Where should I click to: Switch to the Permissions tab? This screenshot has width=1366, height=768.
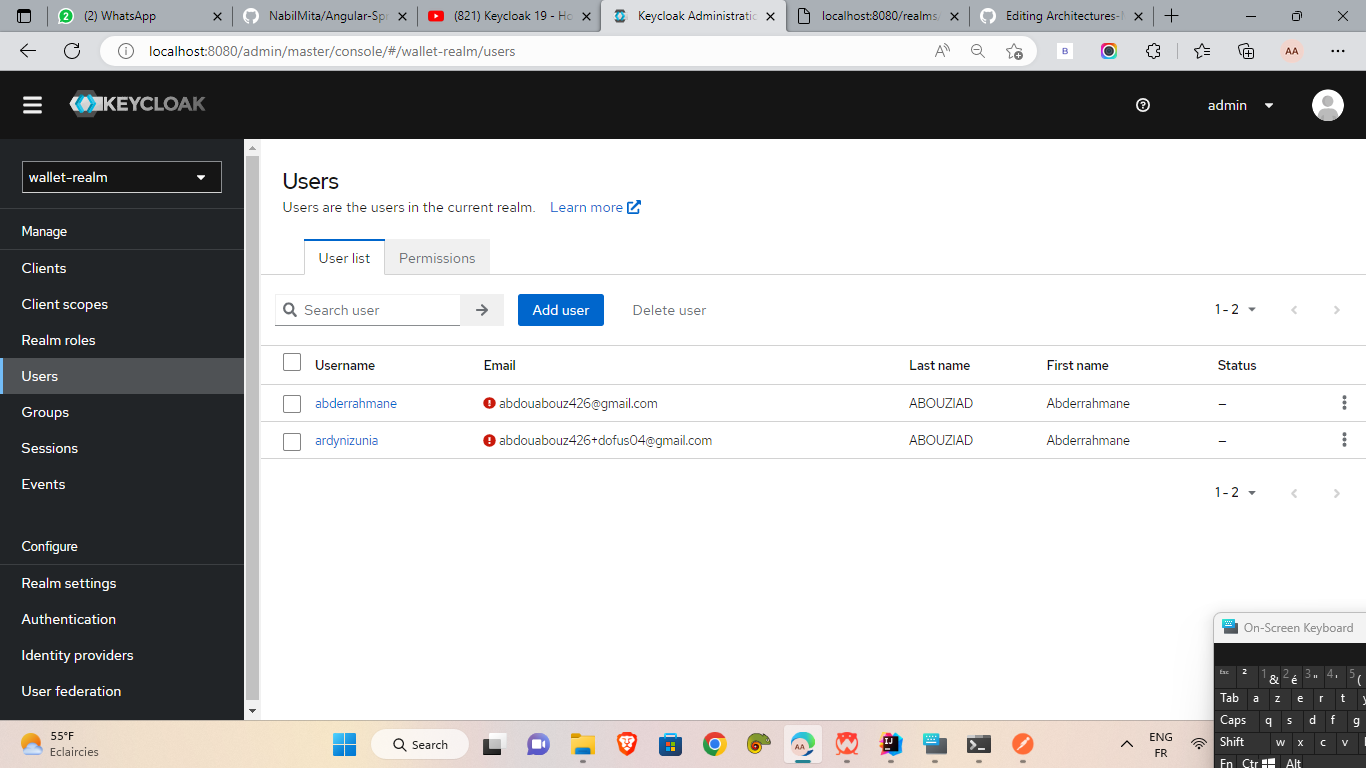[x=437, y=257]
